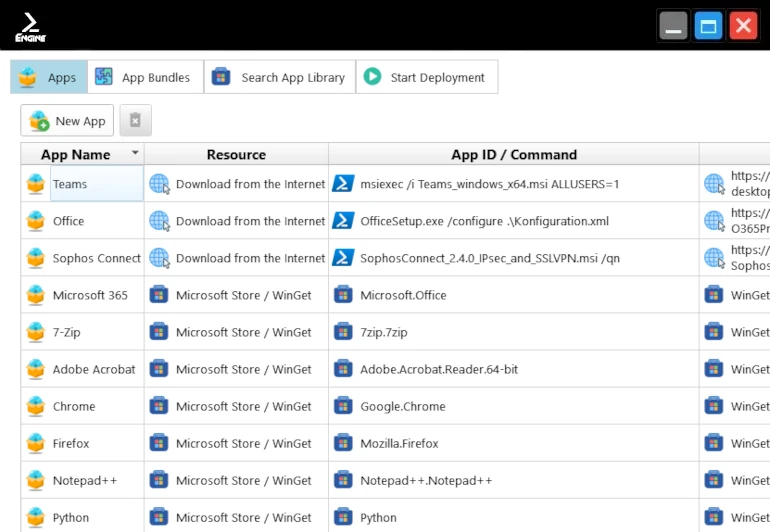Open the Apps tab
Screen dimensions: 770x532
49,77
